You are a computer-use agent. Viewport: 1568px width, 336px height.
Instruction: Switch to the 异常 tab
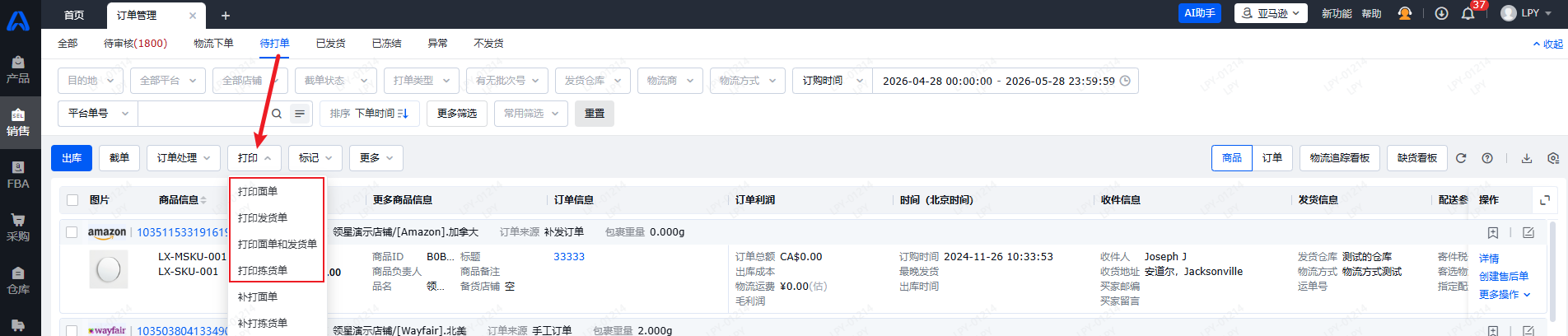coord(437,44)
